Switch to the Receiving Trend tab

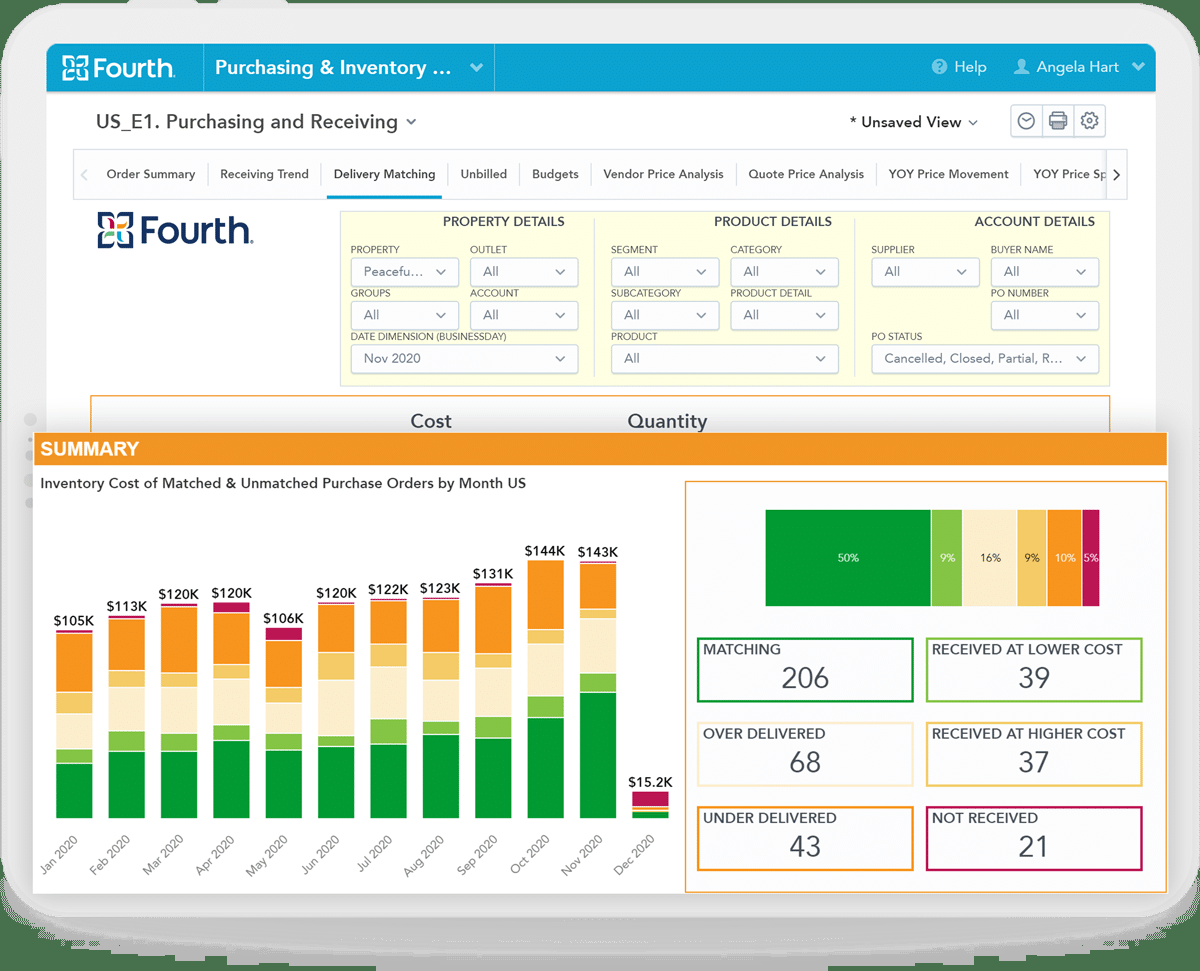point(264,174)
